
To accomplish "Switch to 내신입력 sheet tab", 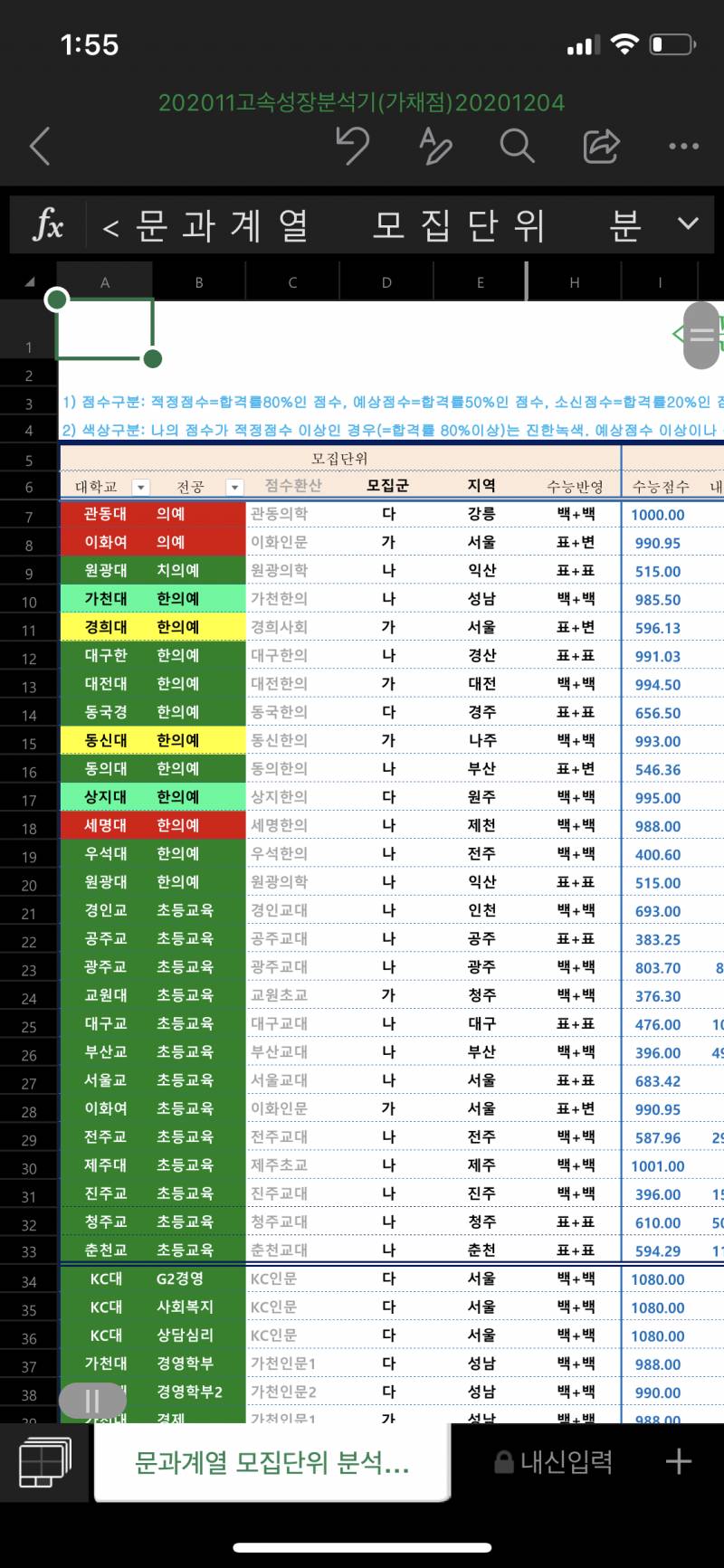I will click(553, 1461).
